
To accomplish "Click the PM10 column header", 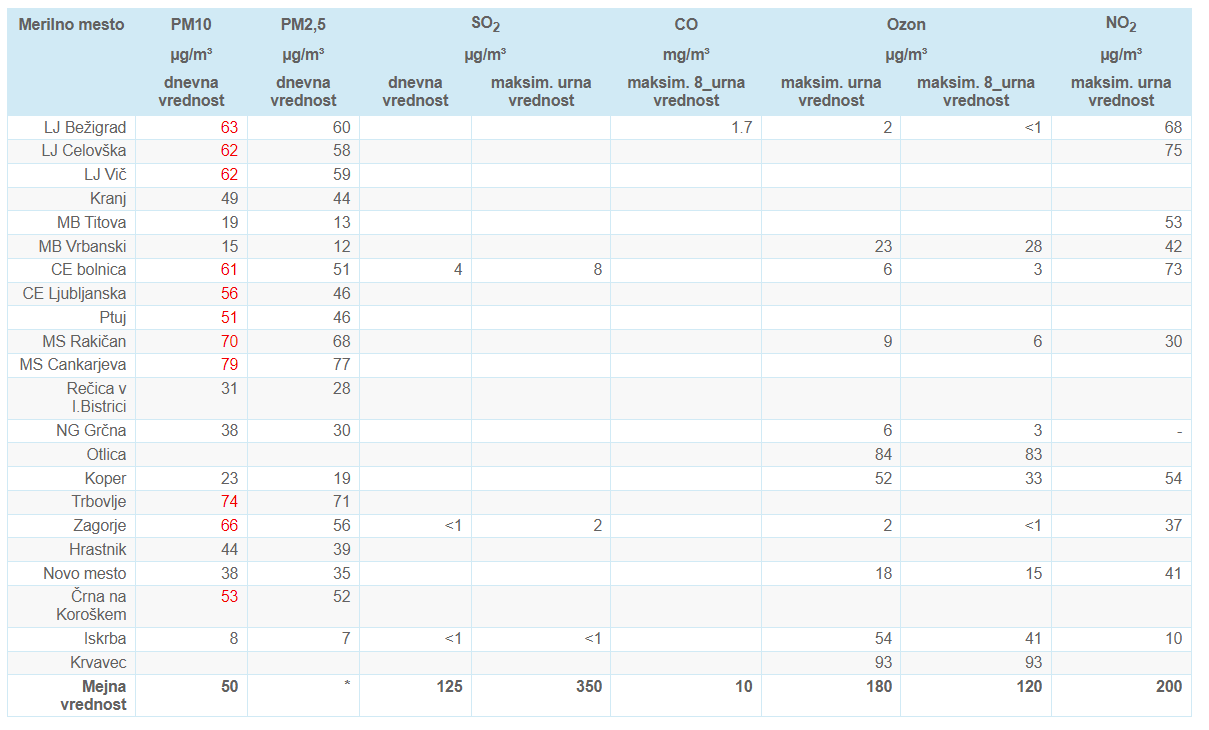I will (x=191, y=24).
